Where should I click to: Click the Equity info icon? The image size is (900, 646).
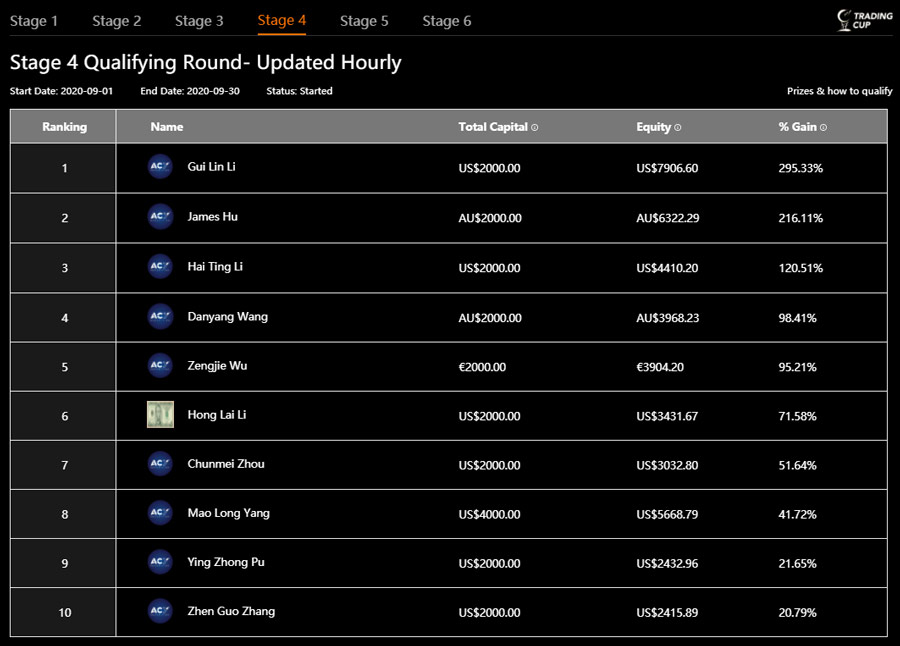tap(678, 128)
